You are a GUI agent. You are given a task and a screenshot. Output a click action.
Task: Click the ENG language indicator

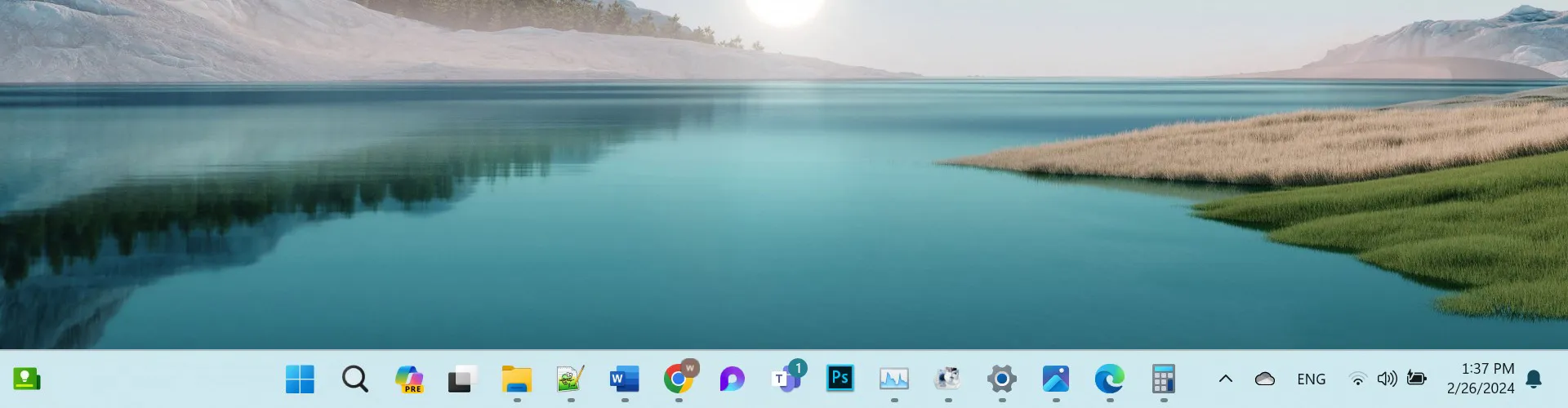tap(1311, 379)
